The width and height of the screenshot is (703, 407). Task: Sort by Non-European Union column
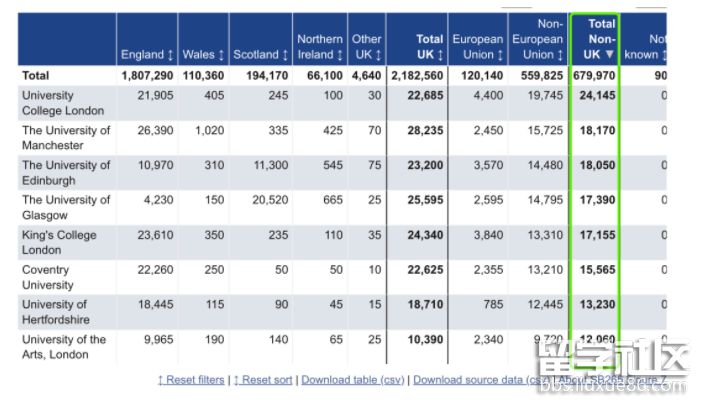pyautogui.click(x=537, y=39)
